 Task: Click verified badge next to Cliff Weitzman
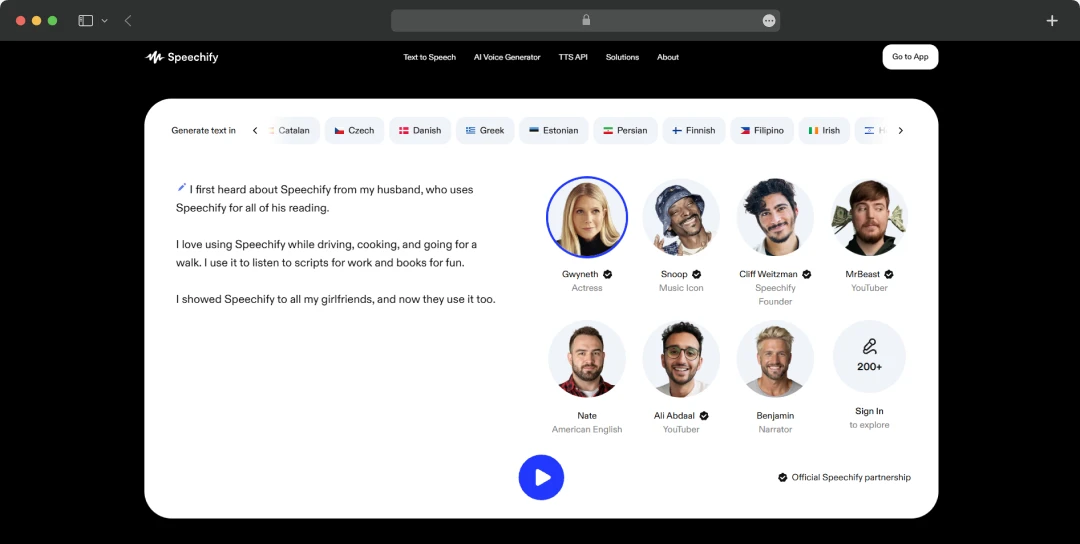[807, 274]
